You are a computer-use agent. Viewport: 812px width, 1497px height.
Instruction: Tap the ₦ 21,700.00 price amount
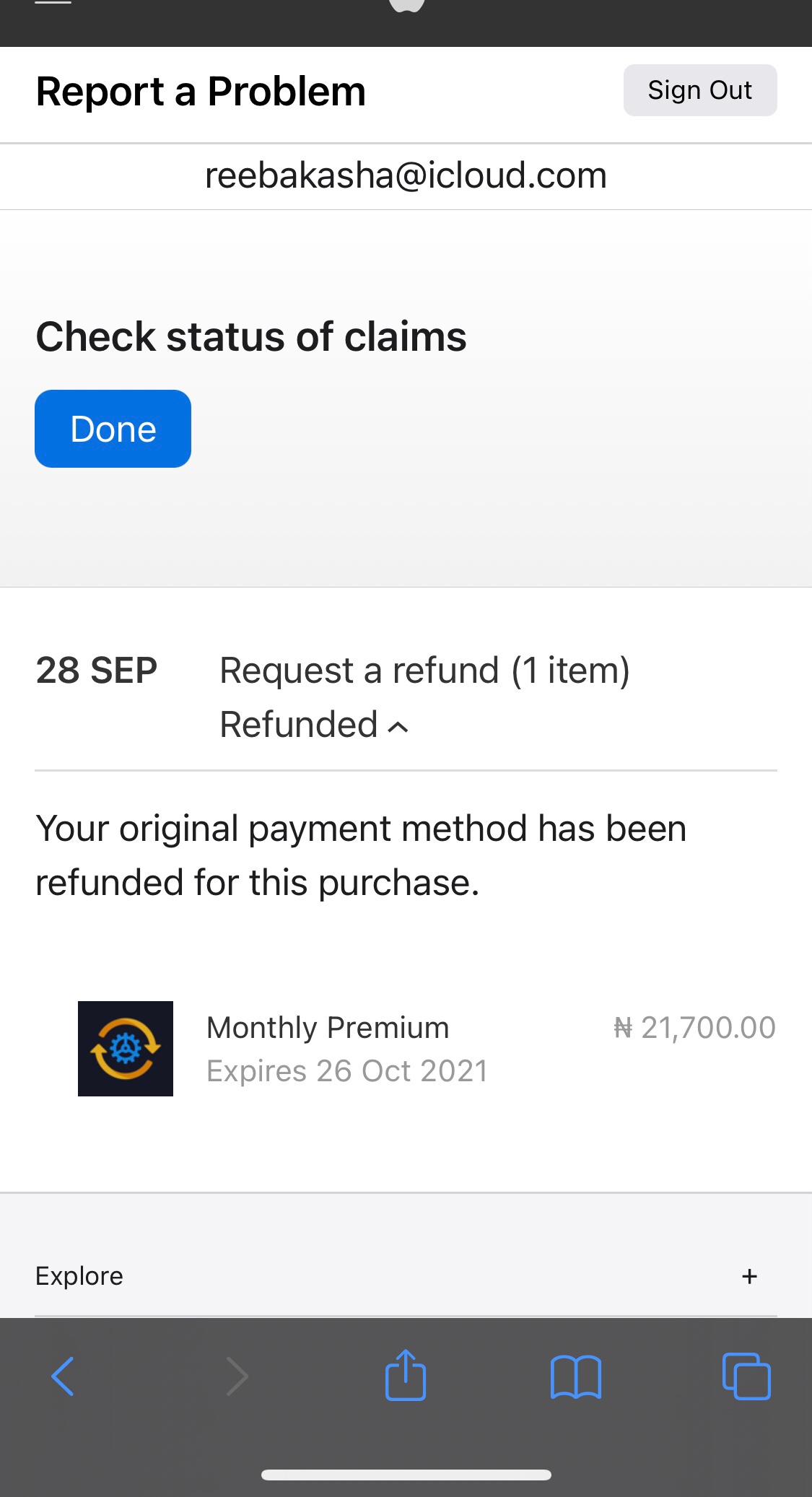pyautogui.click(x=694, y=1027)
